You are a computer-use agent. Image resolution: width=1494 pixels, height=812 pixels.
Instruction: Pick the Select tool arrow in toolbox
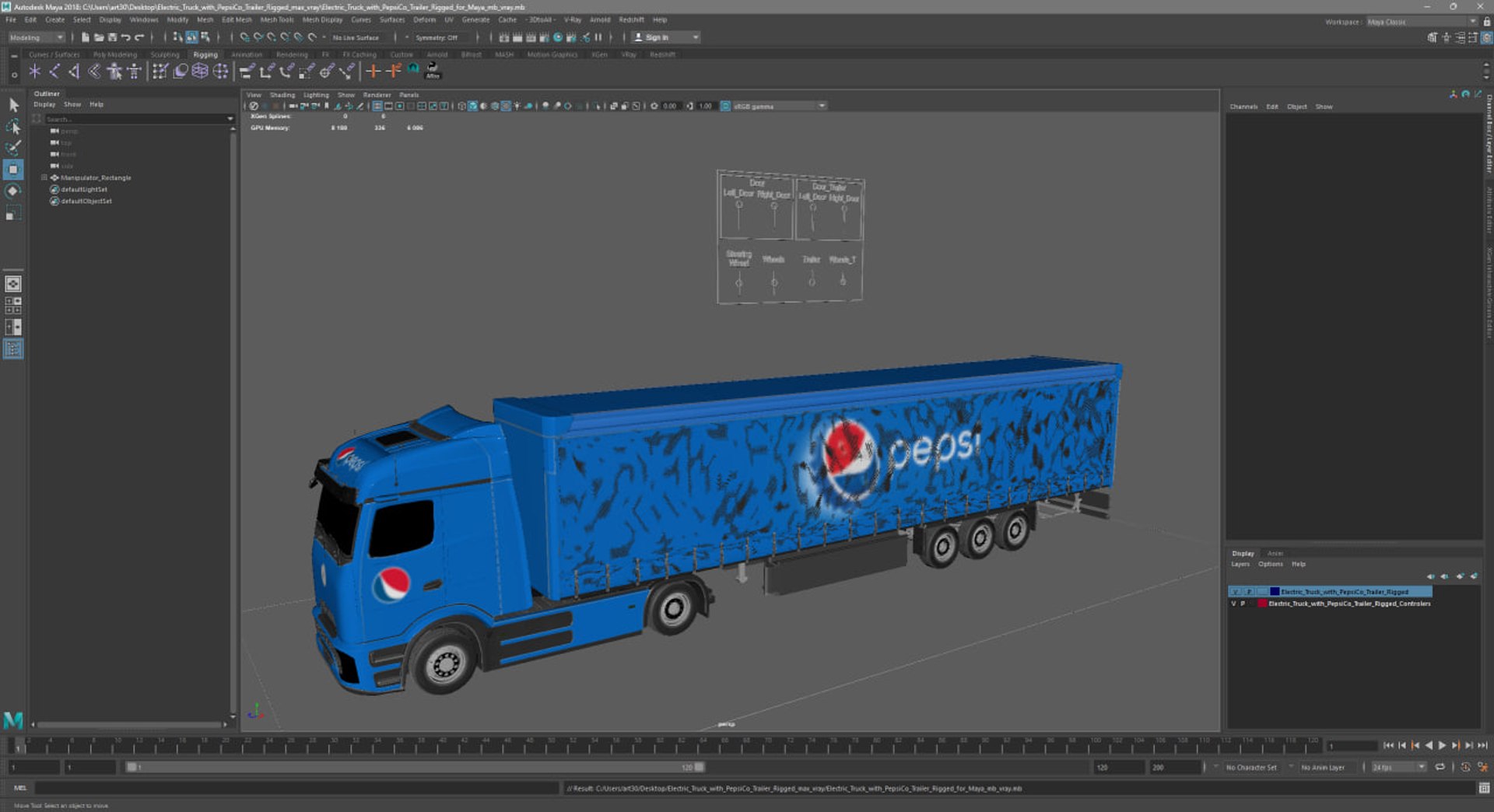coord(13,104)
